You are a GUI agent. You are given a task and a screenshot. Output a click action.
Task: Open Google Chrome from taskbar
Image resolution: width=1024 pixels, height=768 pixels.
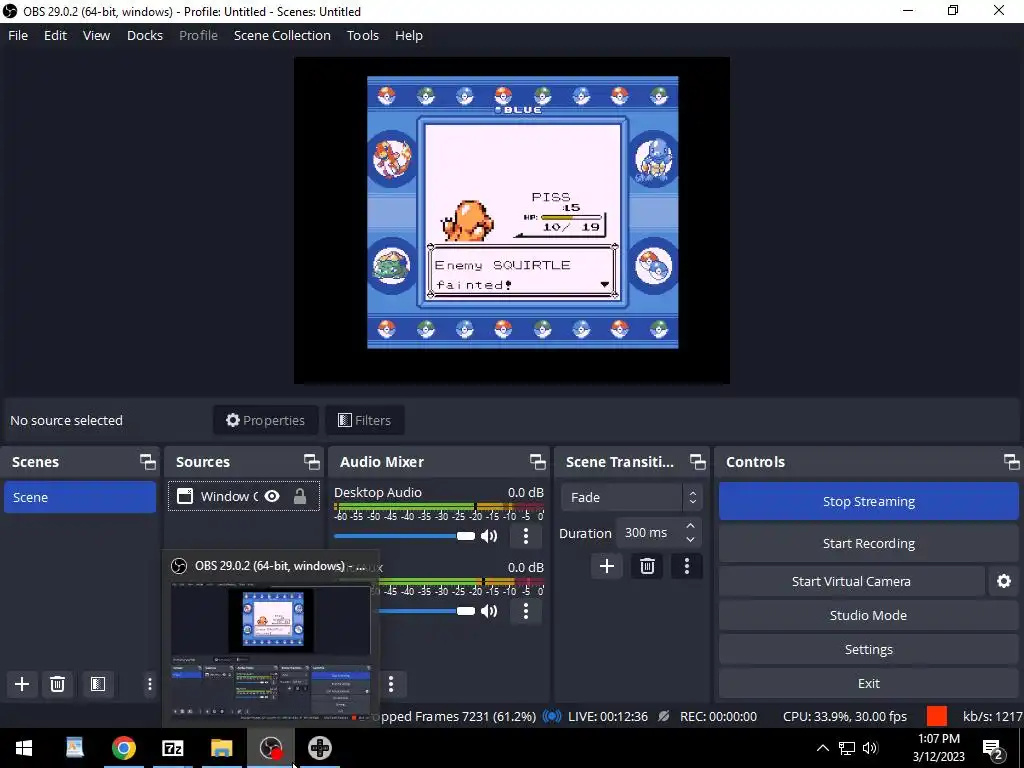[x=123, y=748]
